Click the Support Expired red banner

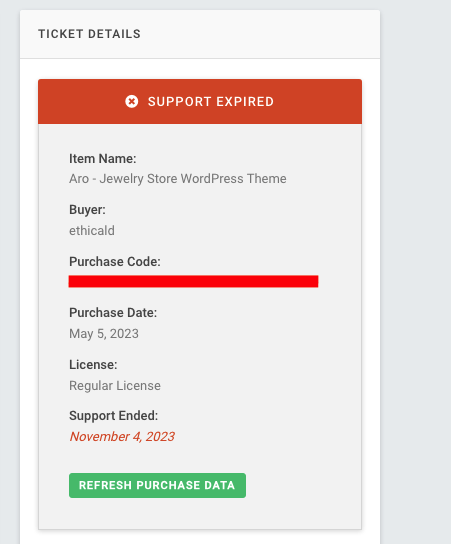coord(200,102)
